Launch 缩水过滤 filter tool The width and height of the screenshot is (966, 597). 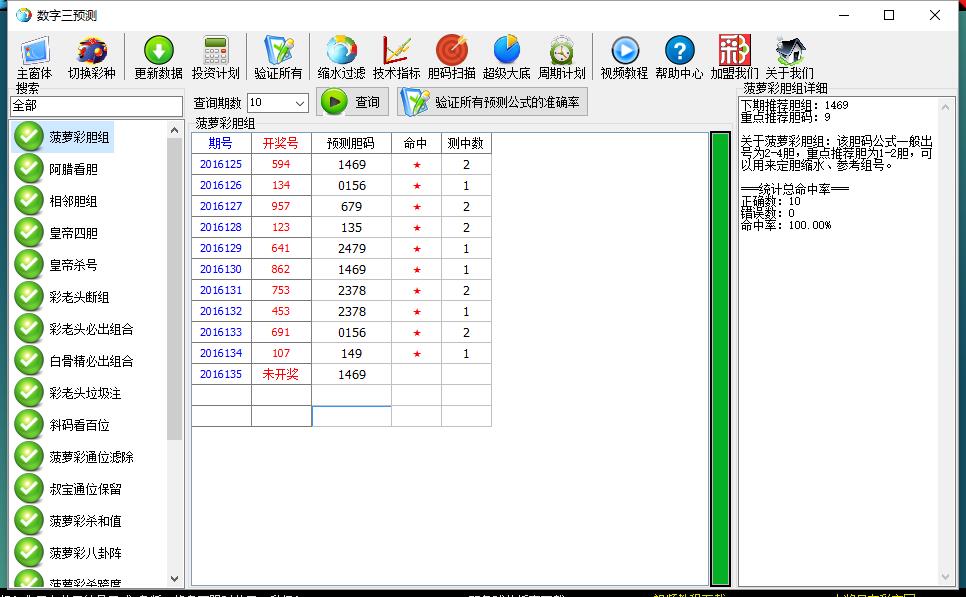click(x=341, y=57)
